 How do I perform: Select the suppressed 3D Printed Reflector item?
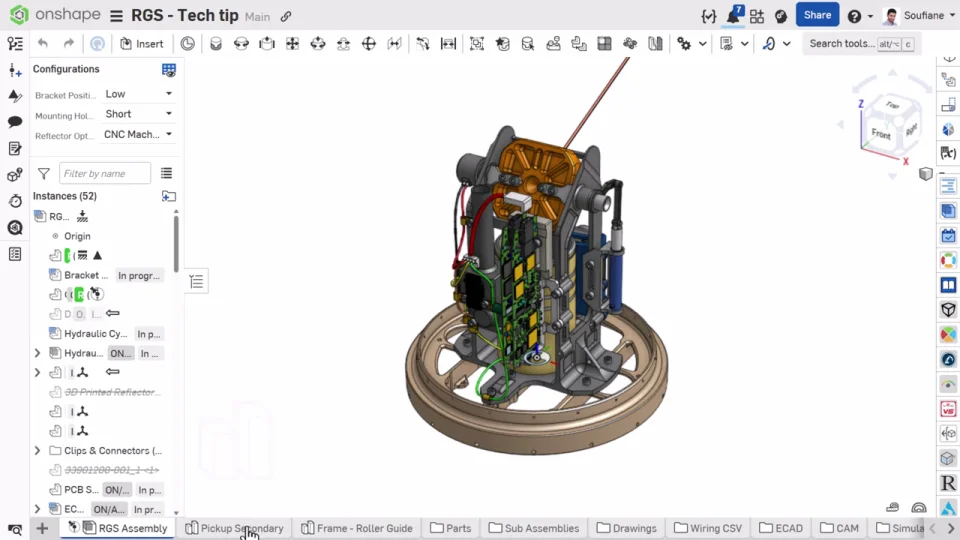110,392
